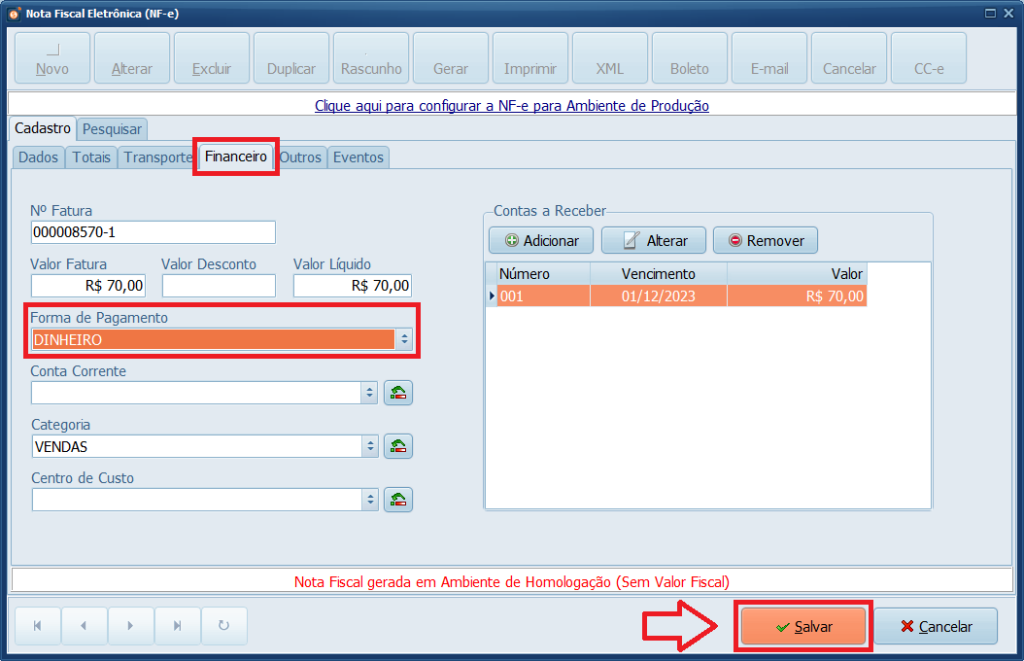Click the Rascunho toolbar button
The height and width of the screenshot is (661, 1024).
tap(371, 58)
